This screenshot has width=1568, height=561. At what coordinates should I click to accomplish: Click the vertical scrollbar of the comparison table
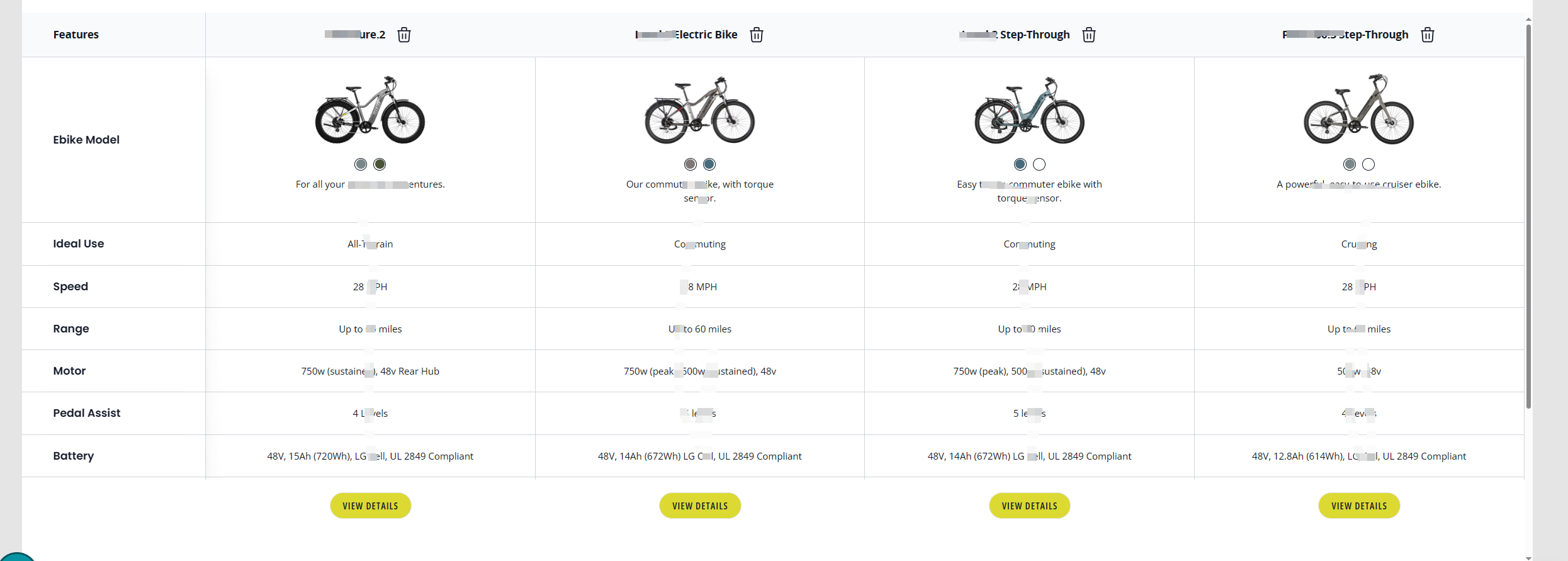1528,214
